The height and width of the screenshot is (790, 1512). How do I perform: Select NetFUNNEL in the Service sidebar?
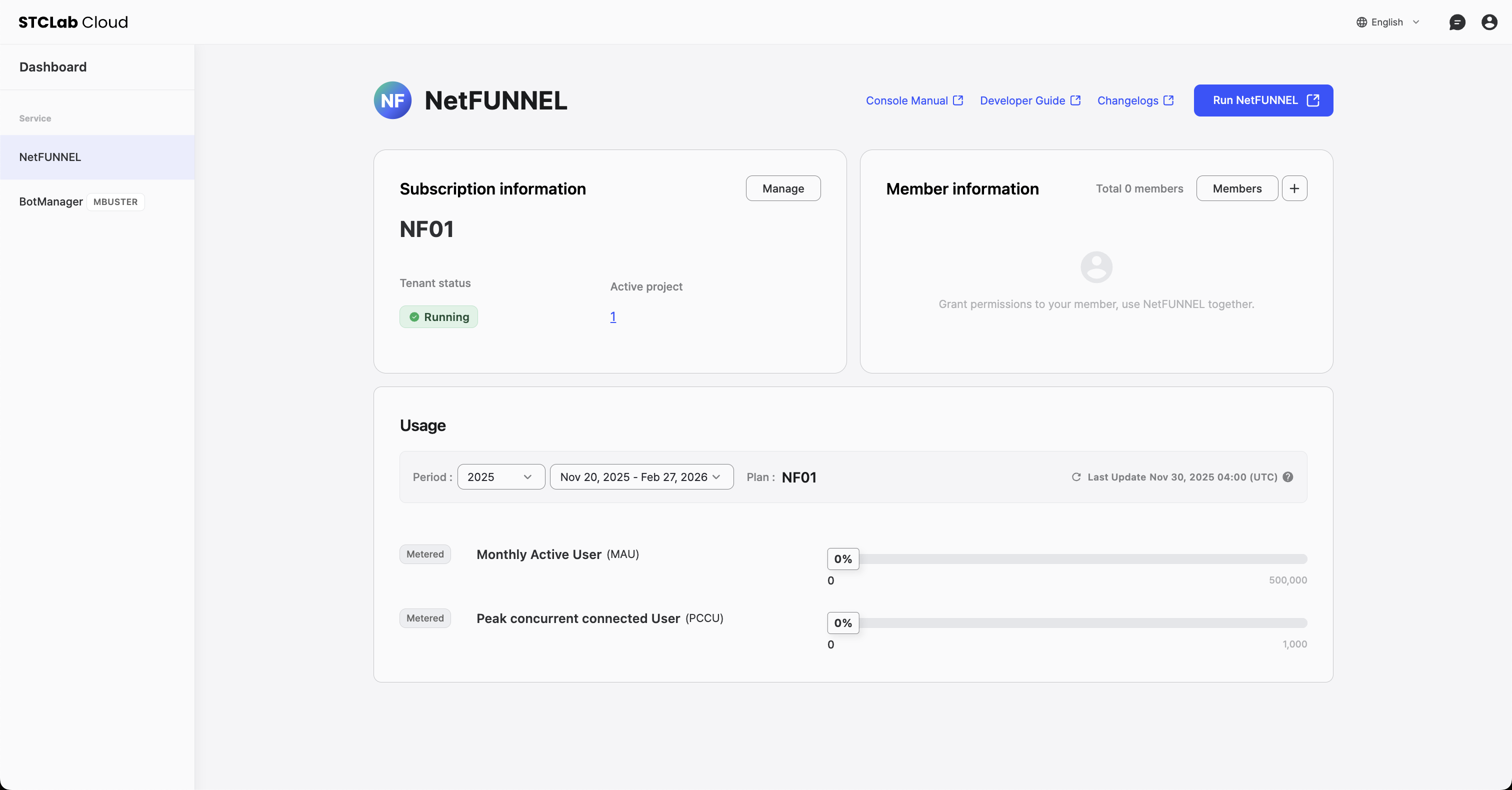click(x=50, y=156)
